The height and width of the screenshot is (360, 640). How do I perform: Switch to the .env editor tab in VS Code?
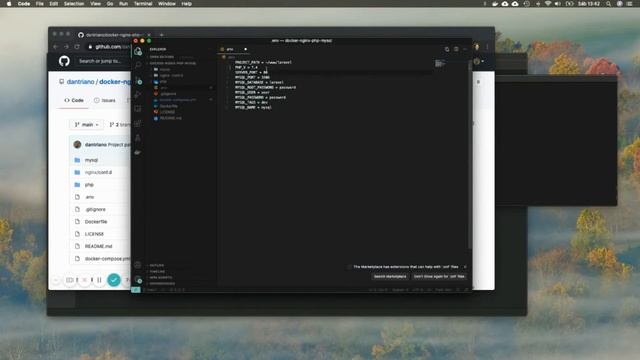pos(233,49)
